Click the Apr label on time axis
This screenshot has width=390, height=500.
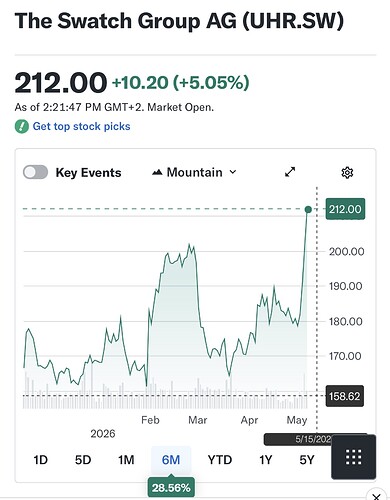pyautogui.click(x=249, y=420)
